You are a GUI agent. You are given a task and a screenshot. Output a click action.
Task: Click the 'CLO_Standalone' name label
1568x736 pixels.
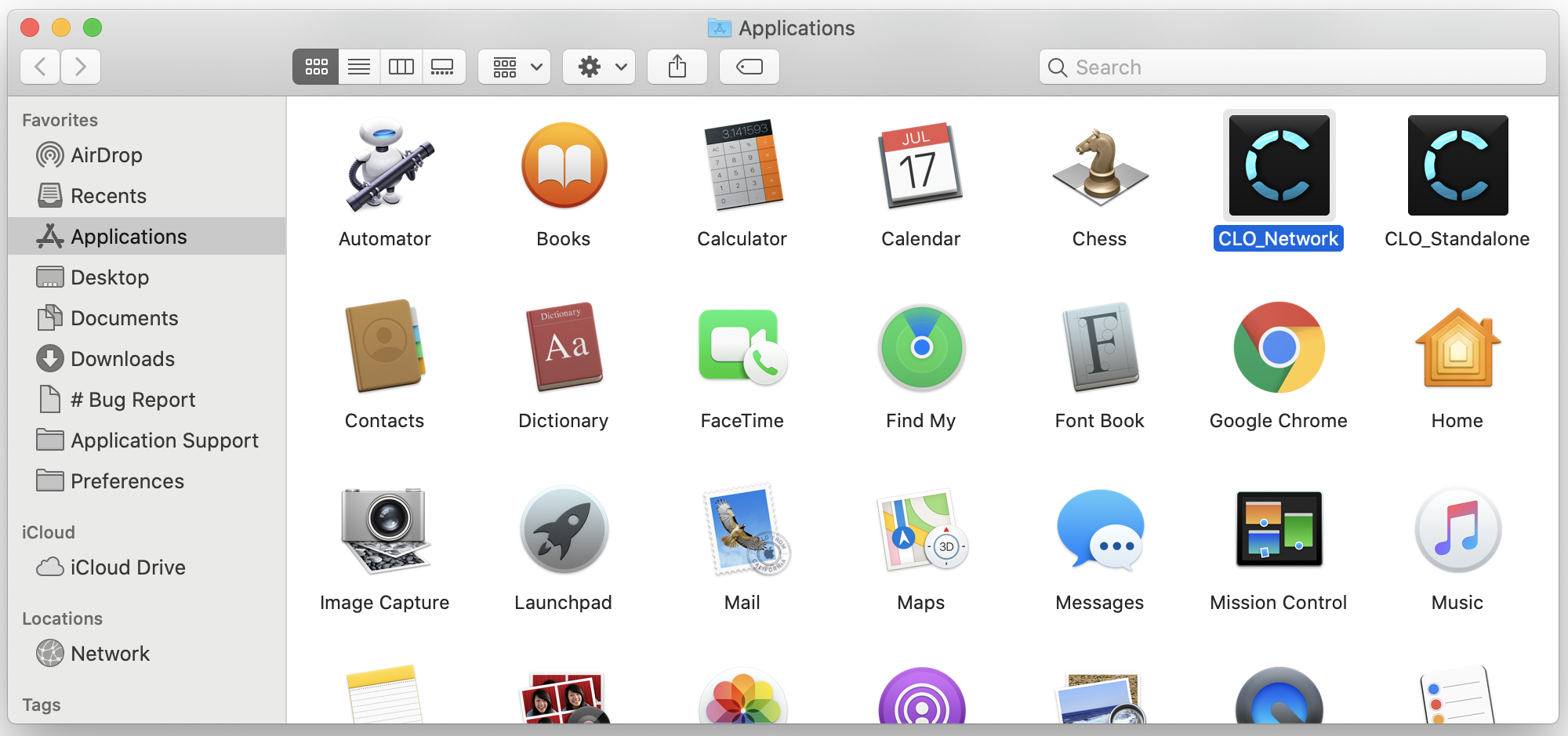tap(1457, 239)
